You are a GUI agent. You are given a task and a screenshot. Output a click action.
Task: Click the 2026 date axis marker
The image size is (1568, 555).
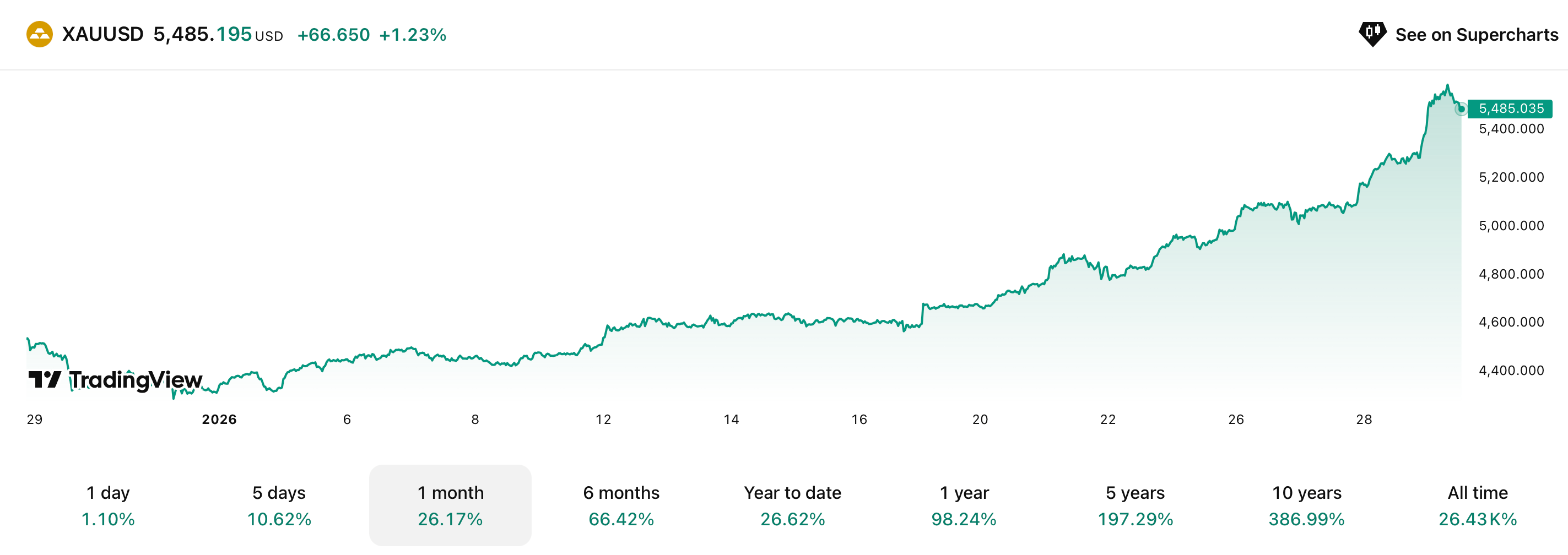[x=219, y=420]
